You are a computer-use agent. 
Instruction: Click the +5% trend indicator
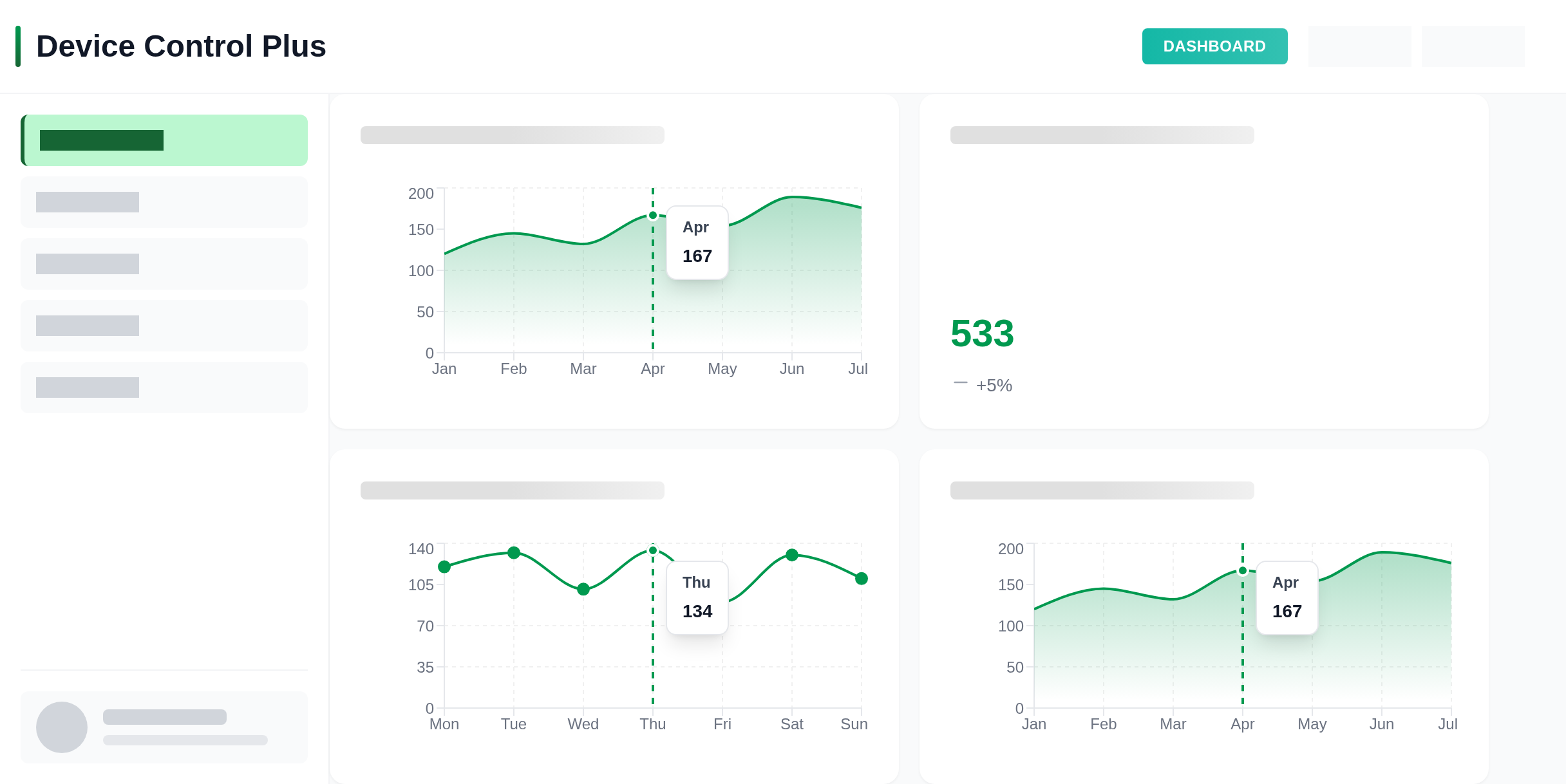pyautogui.click(x=994, y=385)
